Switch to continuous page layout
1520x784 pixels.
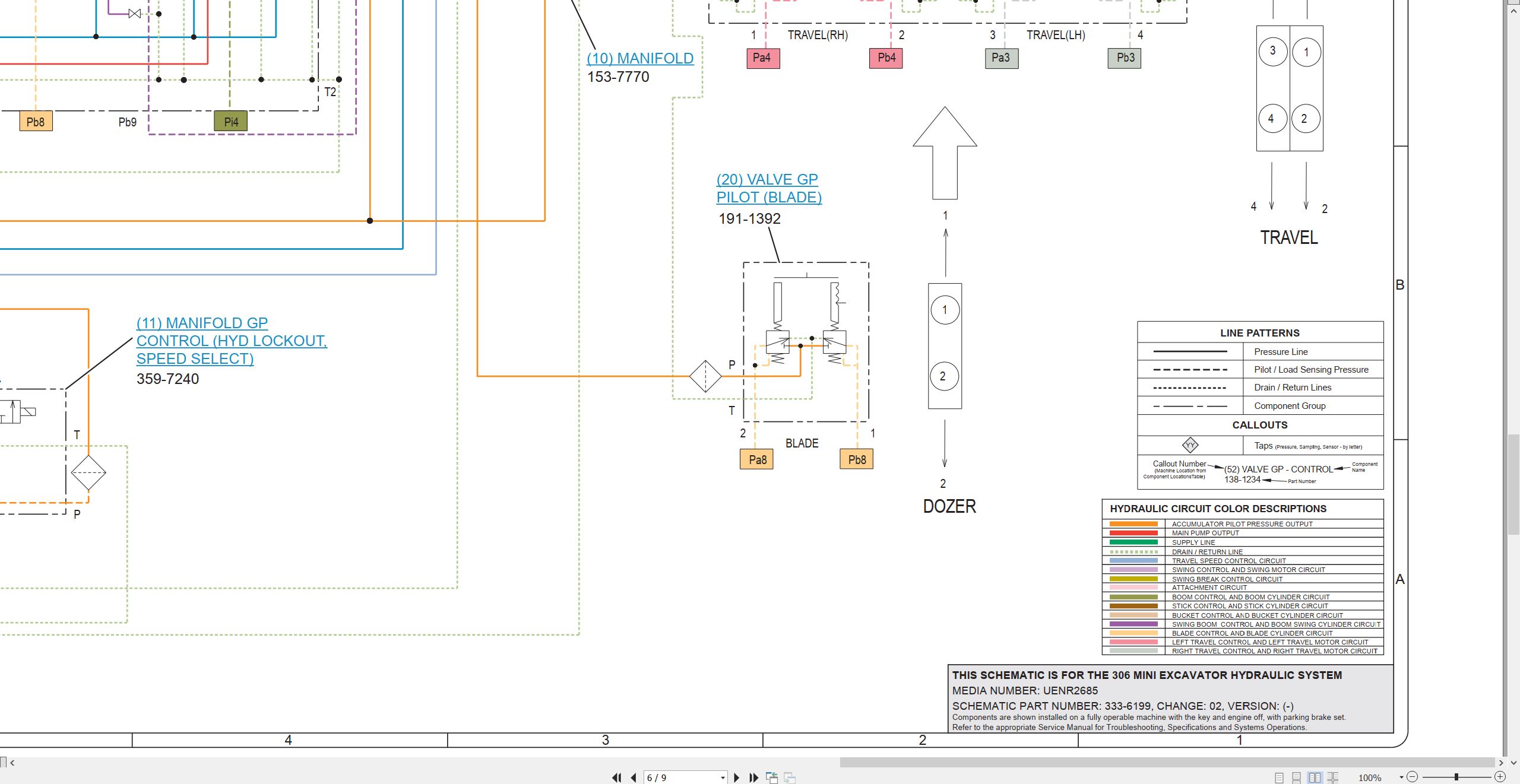tap(1297, 777)
